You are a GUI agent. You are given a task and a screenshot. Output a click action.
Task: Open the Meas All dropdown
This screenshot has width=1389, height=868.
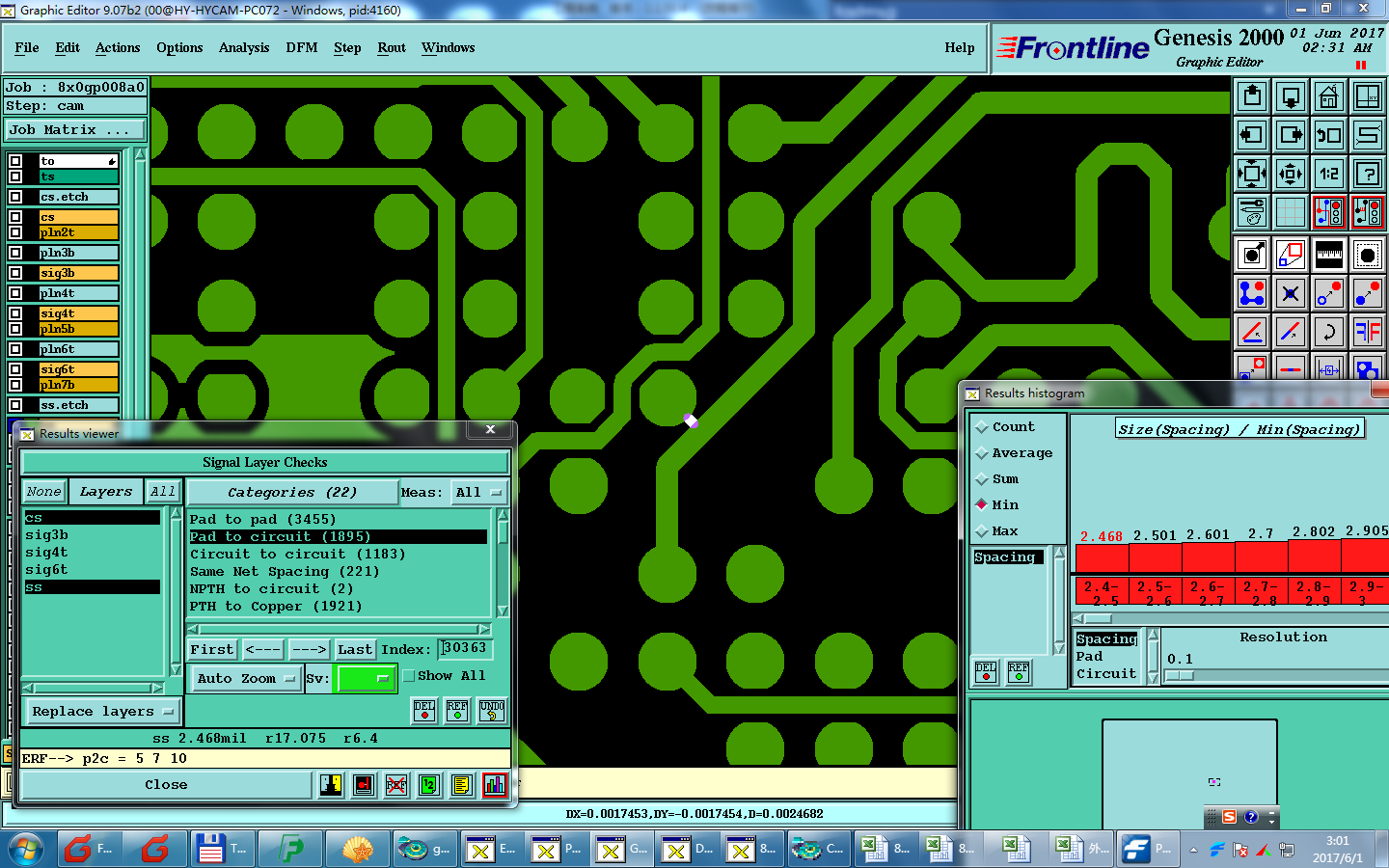point(478,493)
